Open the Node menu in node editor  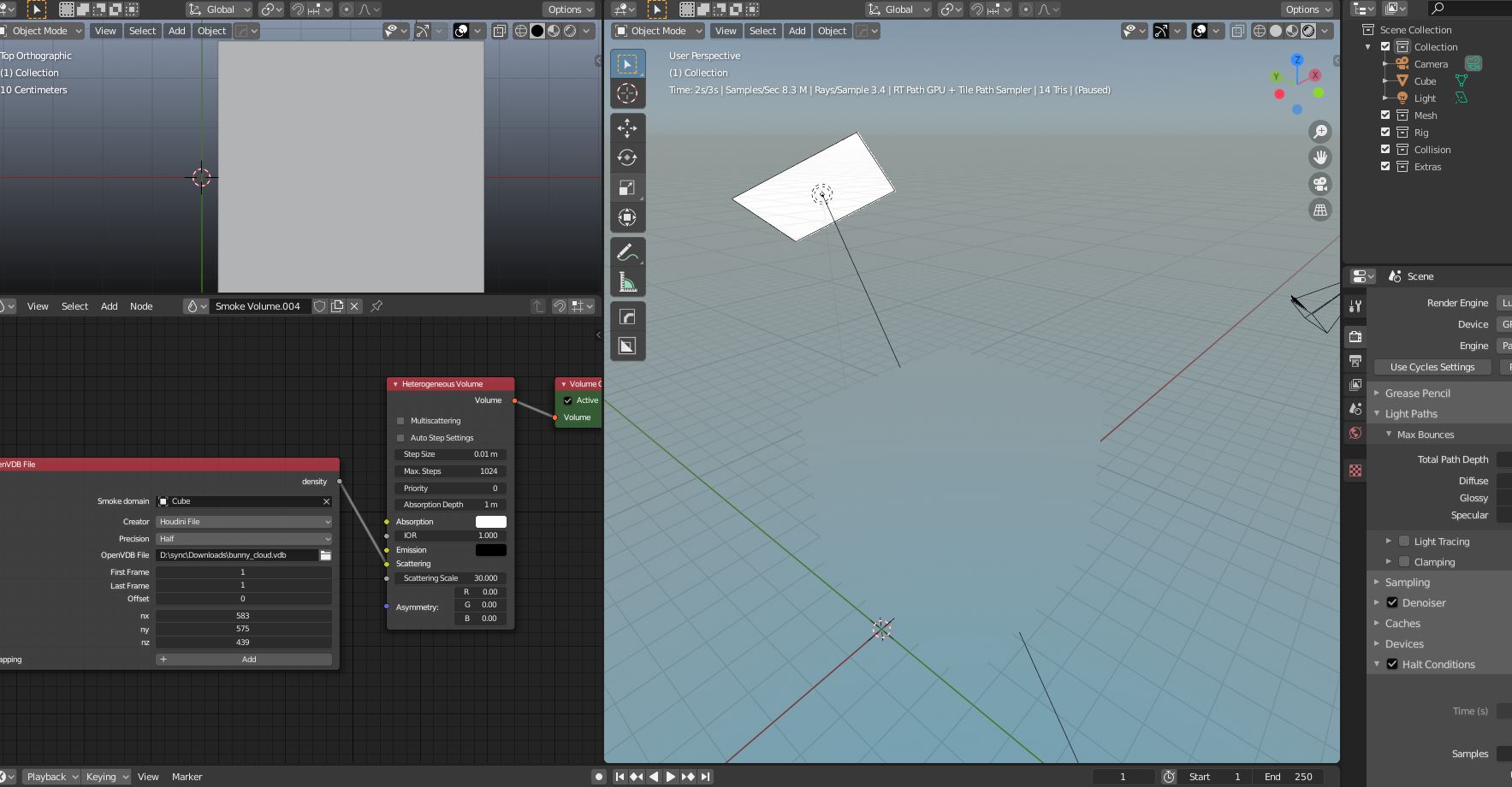click(x=141, y=306)
